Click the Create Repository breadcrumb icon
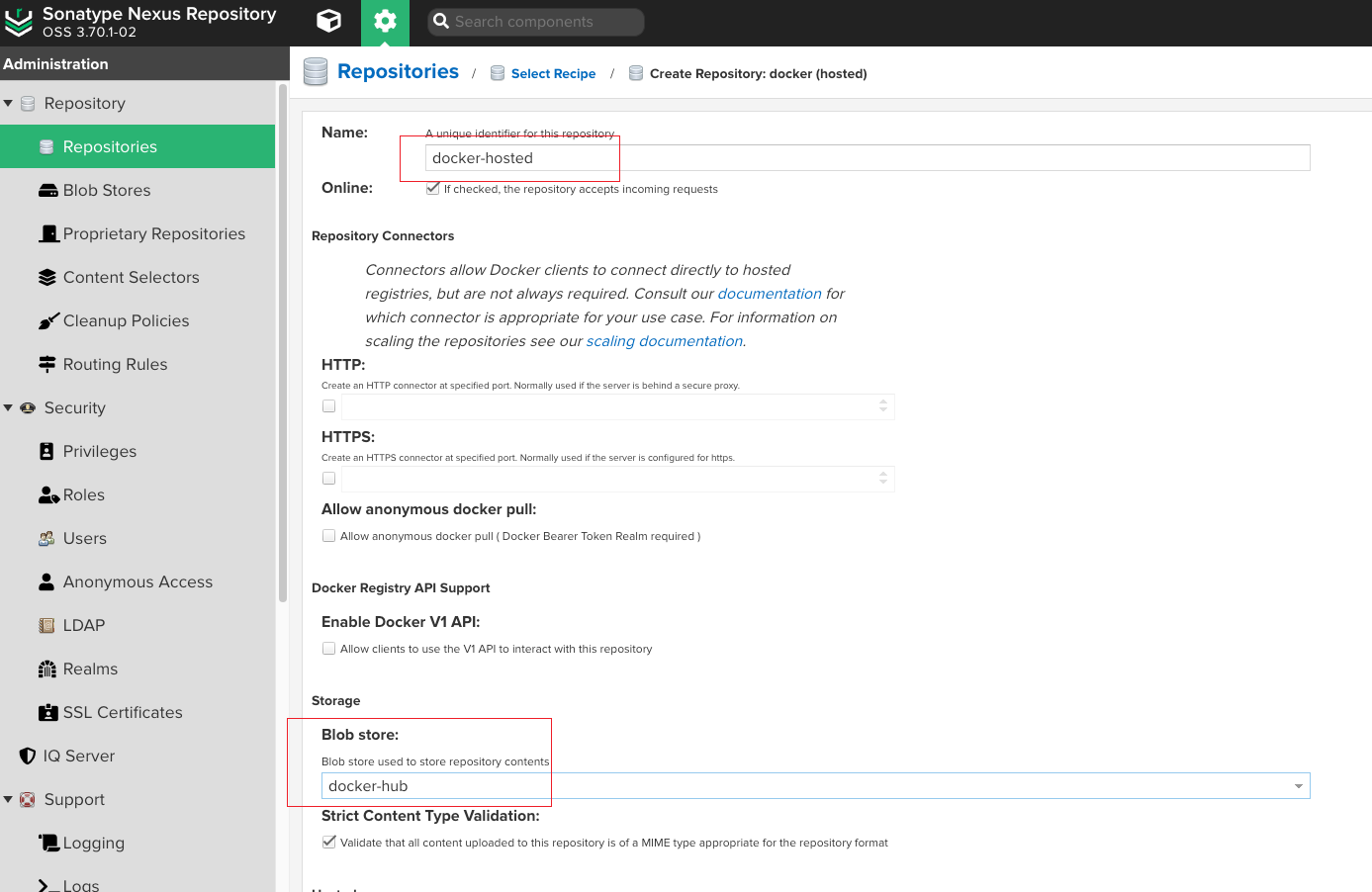This screenshot has height=892, width=1372. (636, 73)
